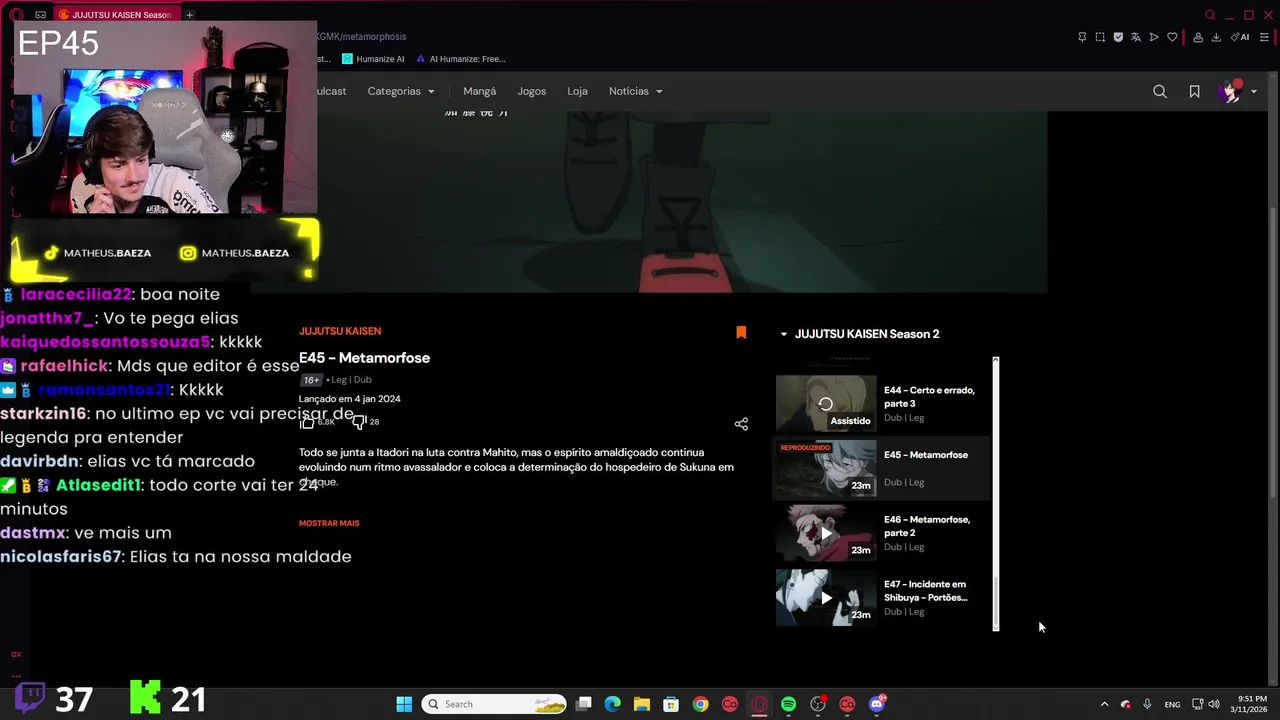Click the JUJUTSU KAISEN series link
The image size is (1280, 720).
pos(340,331)
